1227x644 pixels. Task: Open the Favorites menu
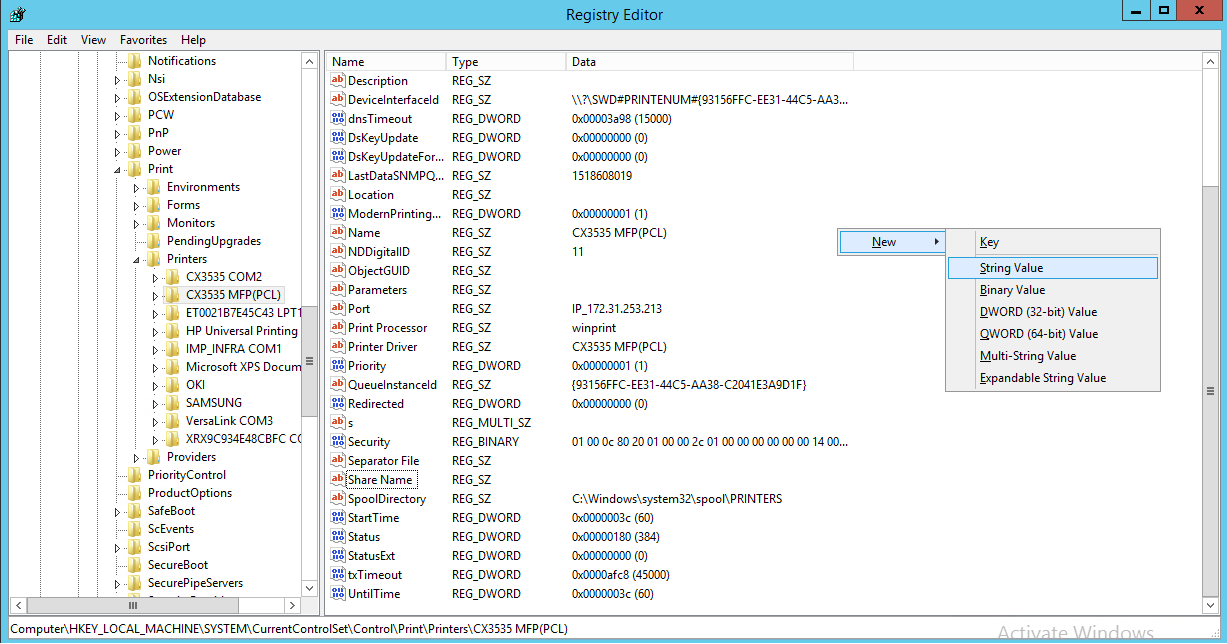pos(143,40)
